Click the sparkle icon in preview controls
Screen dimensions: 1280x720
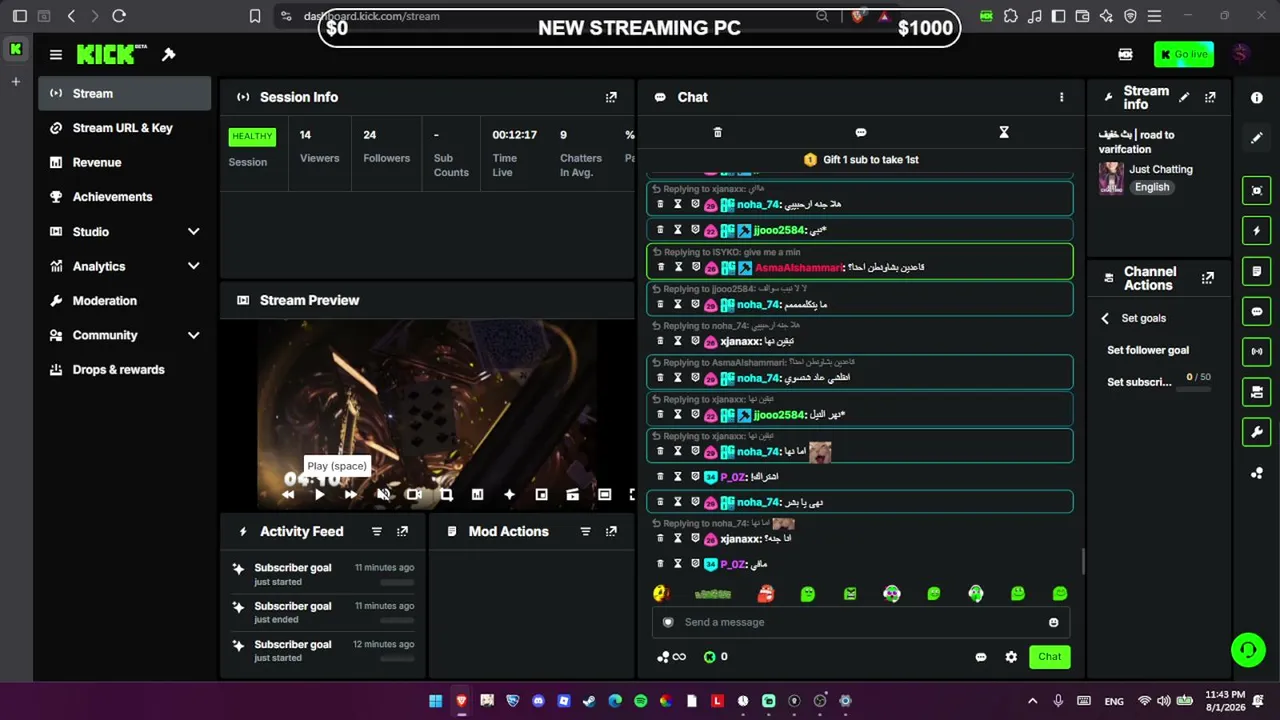point(509,494)
